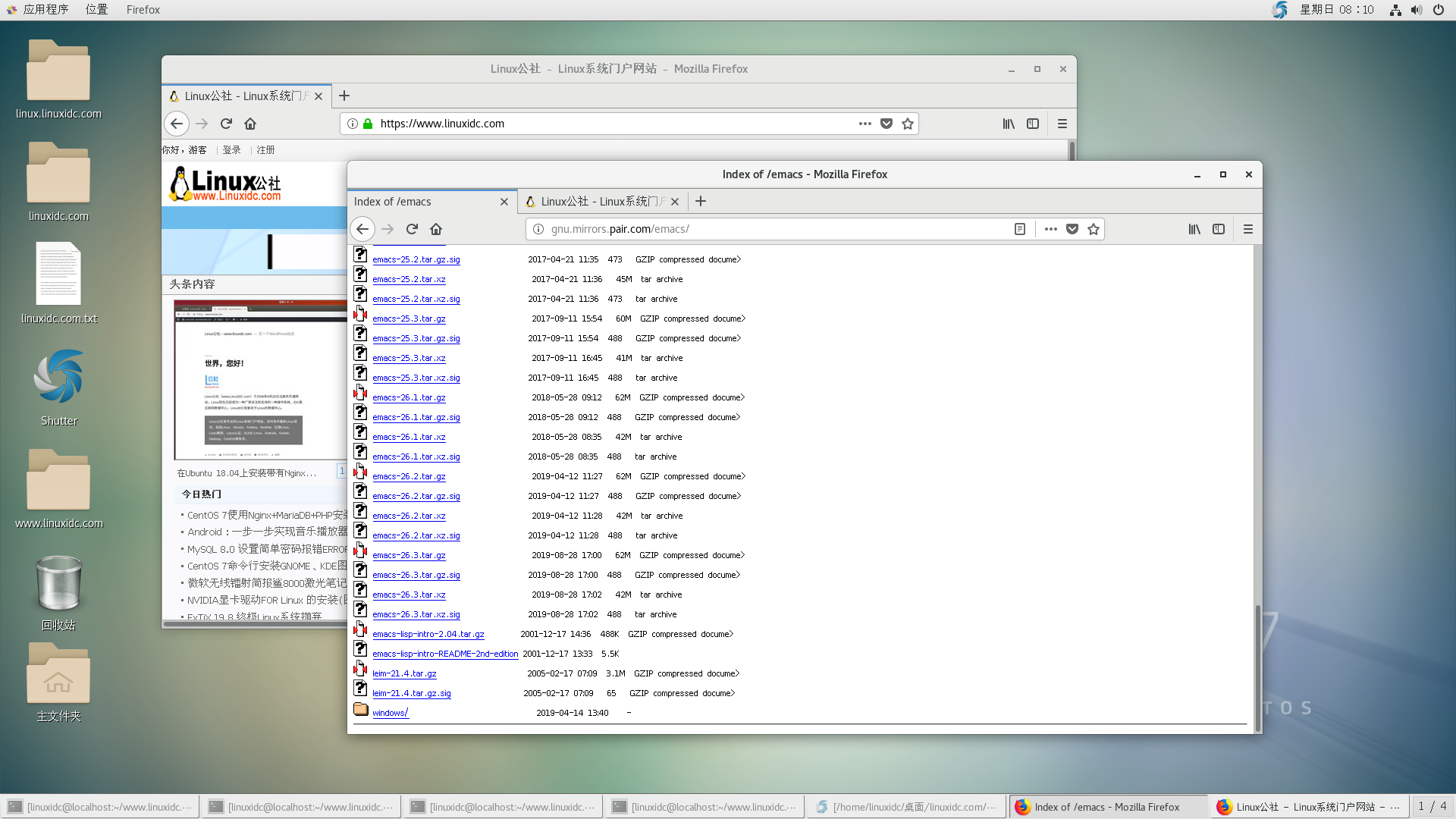Open workspace switcher 1 / 4
Screen dimensions: 1456x819
coord(1432,807)
